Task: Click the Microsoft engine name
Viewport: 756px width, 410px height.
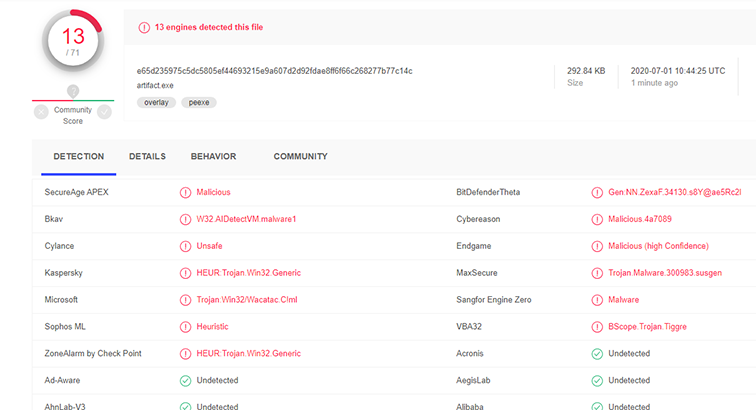Action: coord(61,300)
